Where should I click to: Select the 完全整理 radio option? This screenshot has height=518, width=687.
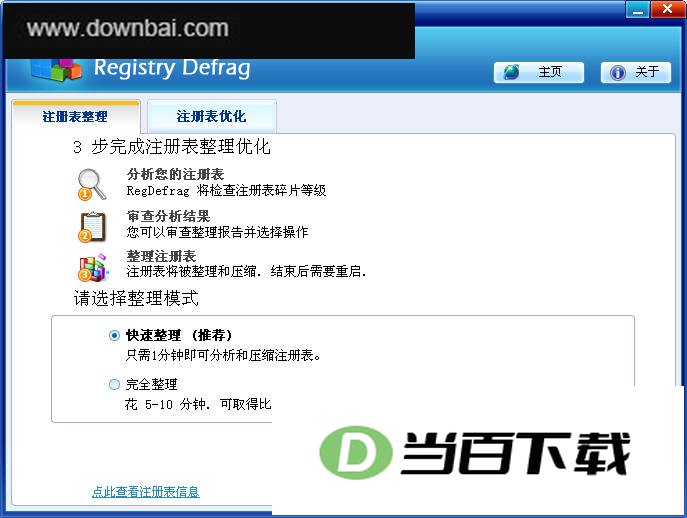click(x=114, y=384)
